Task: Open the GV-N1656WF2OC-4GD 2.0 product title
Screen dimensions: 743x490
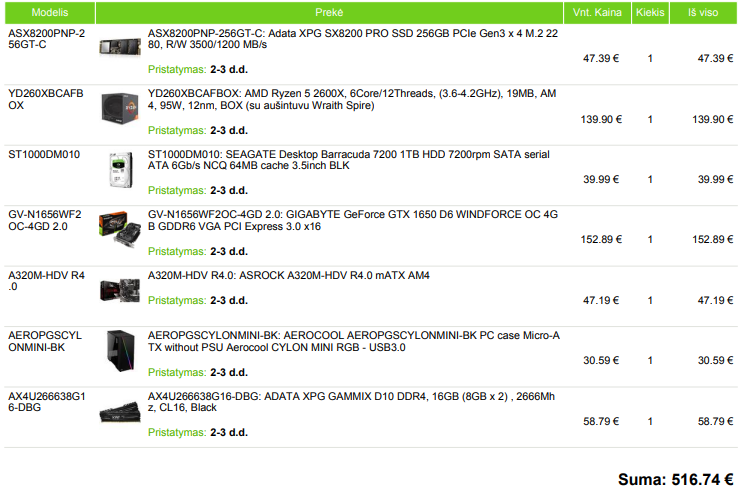Action: tap(353, 220)
